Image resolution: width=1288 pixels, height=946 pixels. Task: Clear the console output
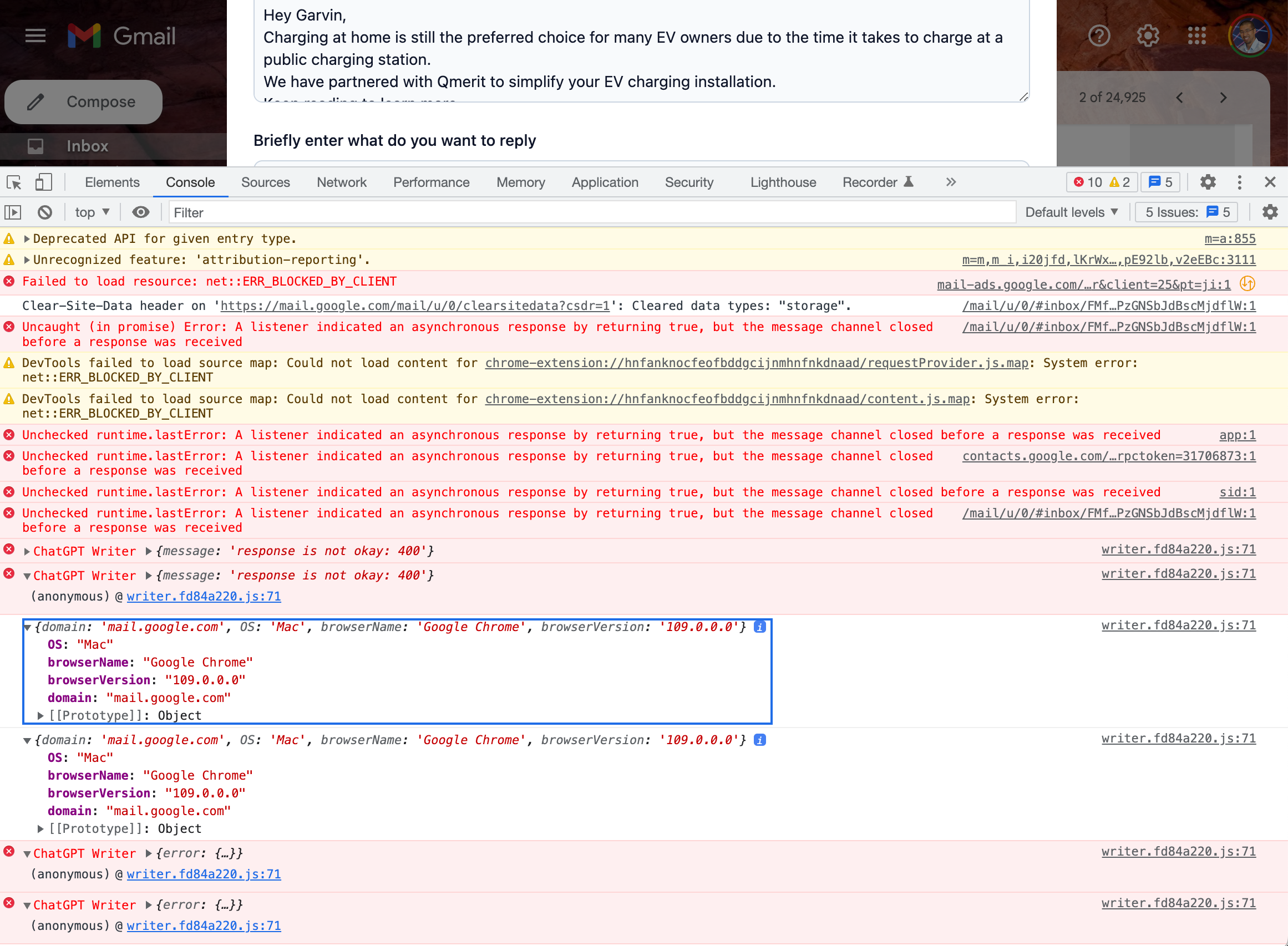point(45,212)
